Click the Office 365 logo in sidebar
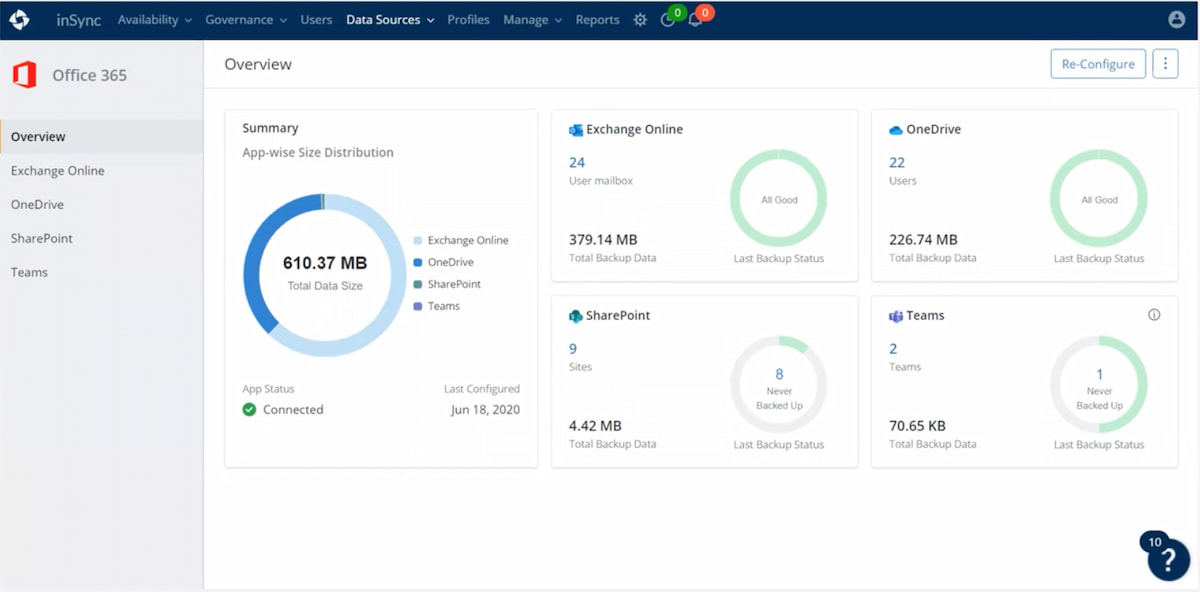This screenshot has width=1200, height=592. click(x=24, y=73)
